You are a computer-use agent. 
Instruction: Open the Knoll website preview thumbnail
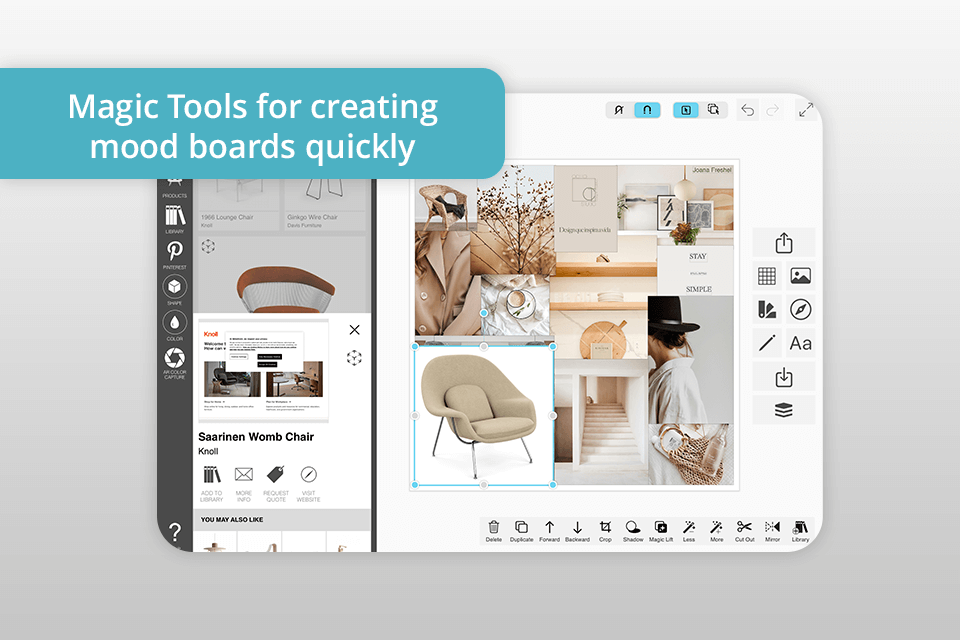pyautogui.click(x=263, y=371)
